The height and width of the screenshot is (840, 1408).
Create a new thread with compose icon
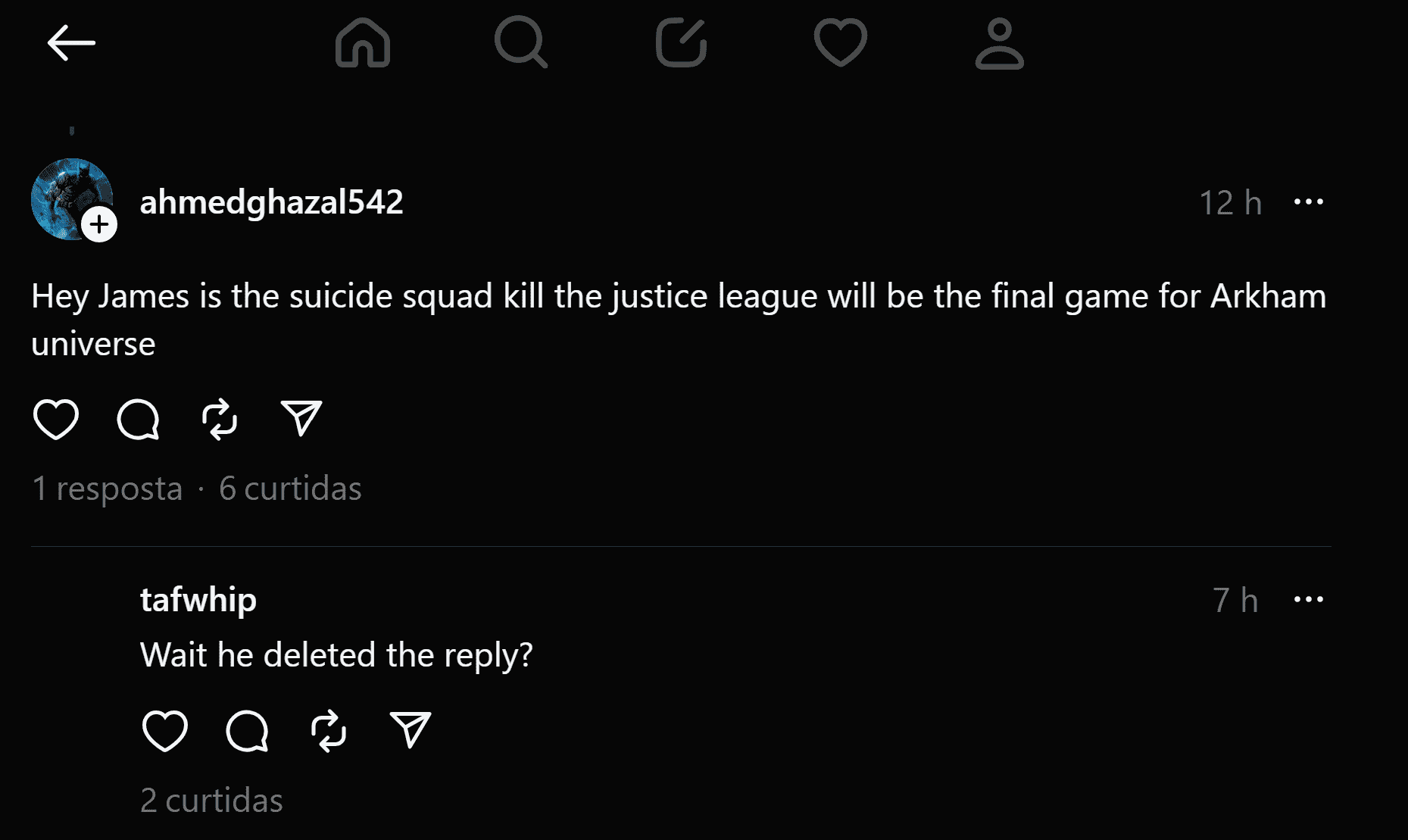point(681,42)
